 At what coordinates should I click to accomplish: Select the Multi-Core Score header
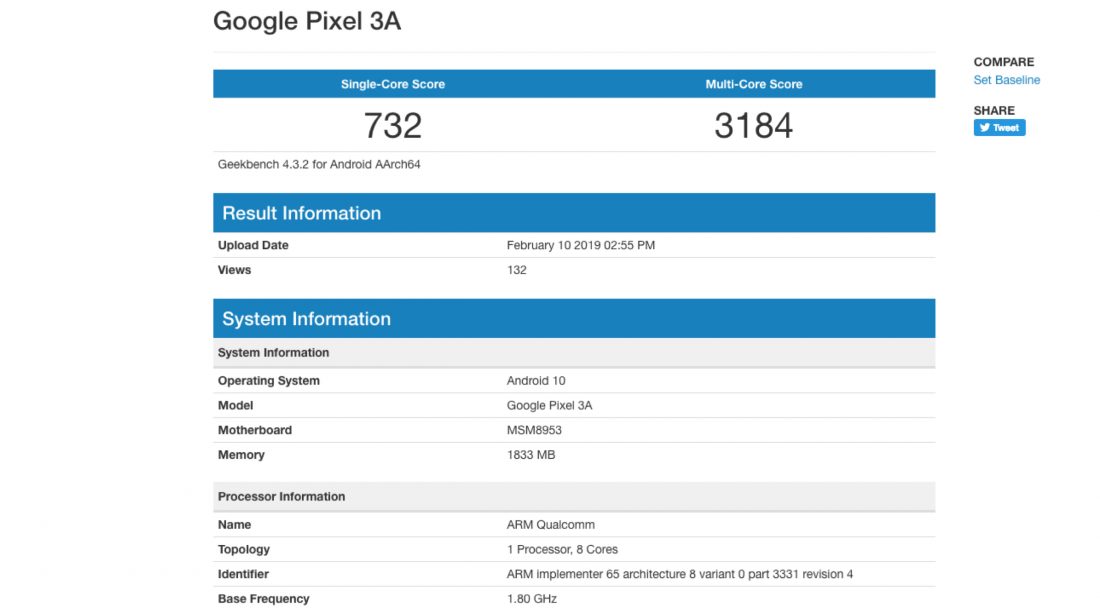tap(753, 84)
